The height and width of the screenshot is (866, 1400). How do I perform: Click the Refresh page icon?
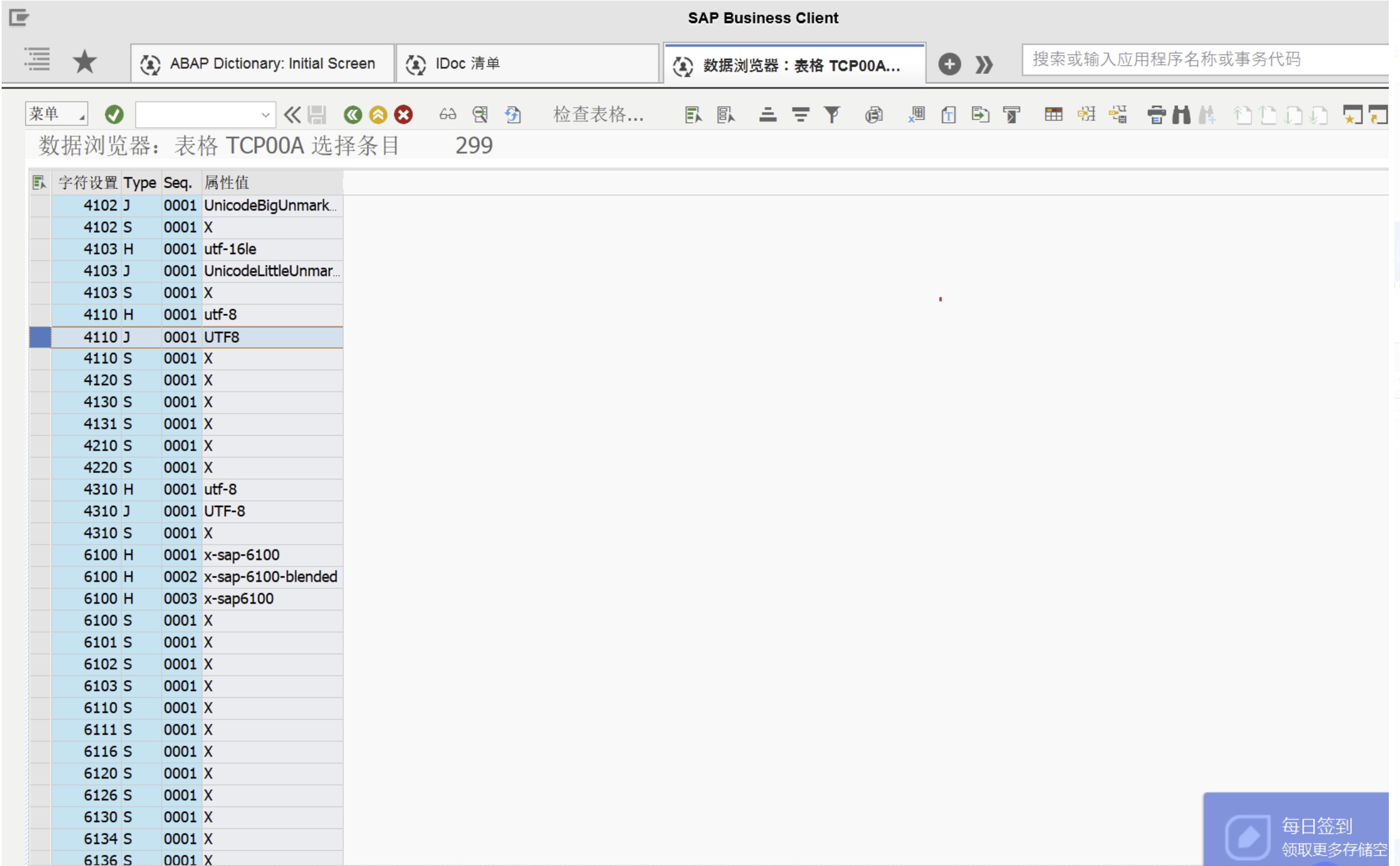(x=513, y=114)
